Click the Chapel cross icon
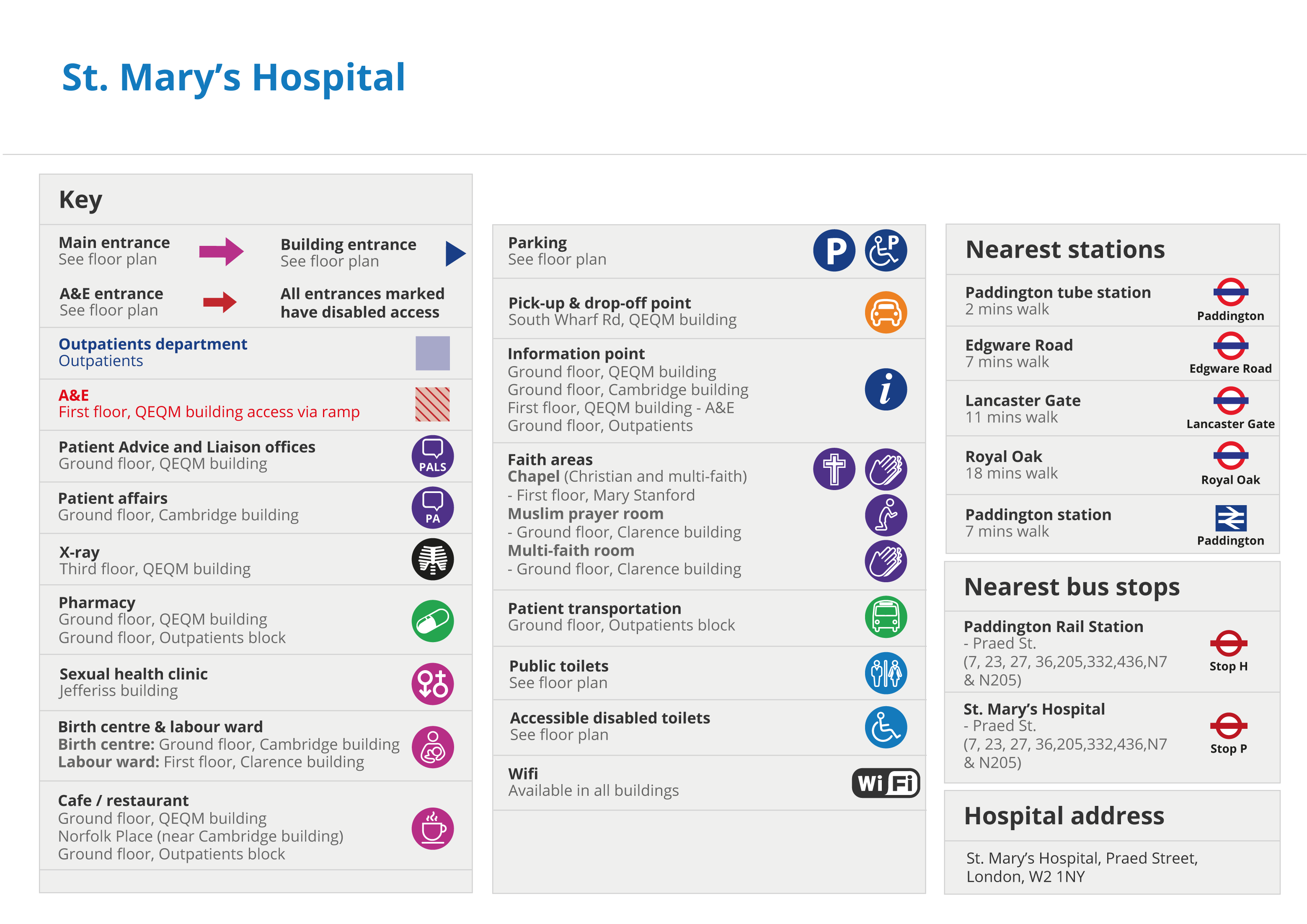Viewport: 1307px width, 924px height. tap(834, 469)
